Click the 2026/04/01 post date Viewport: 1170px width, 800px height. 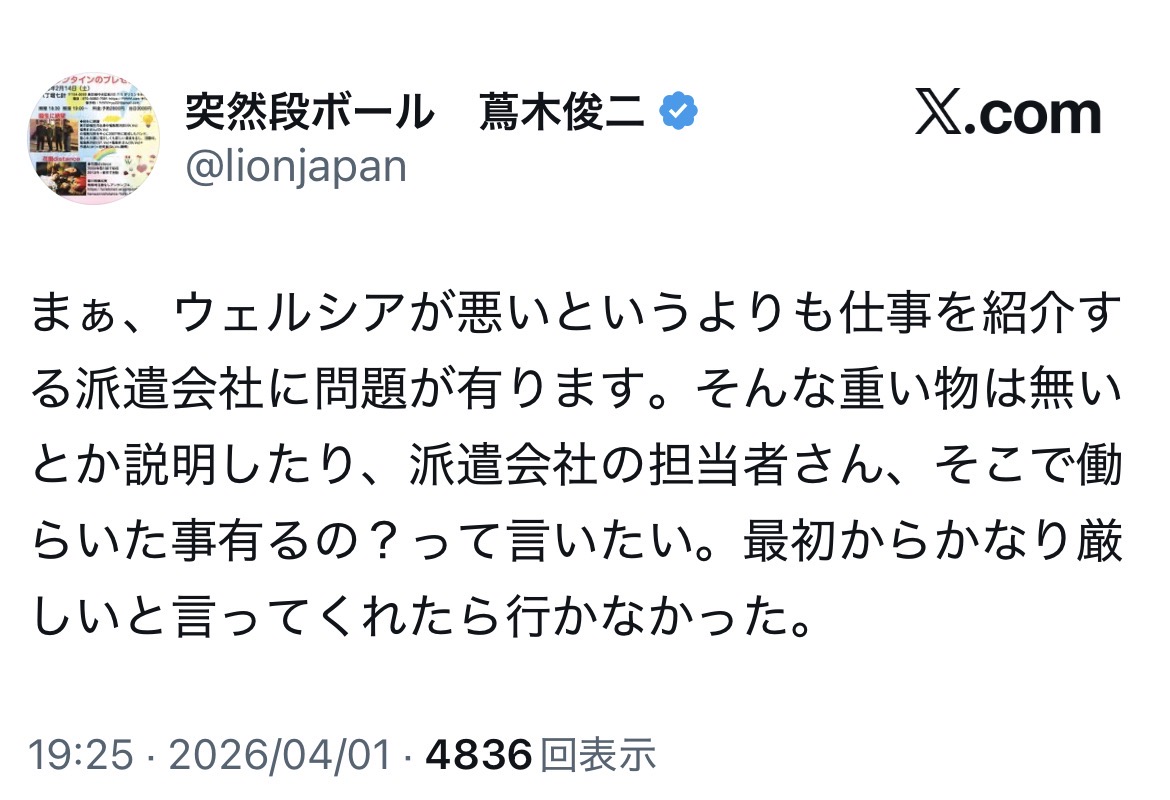pyautogui.click(x=280, y=755)
